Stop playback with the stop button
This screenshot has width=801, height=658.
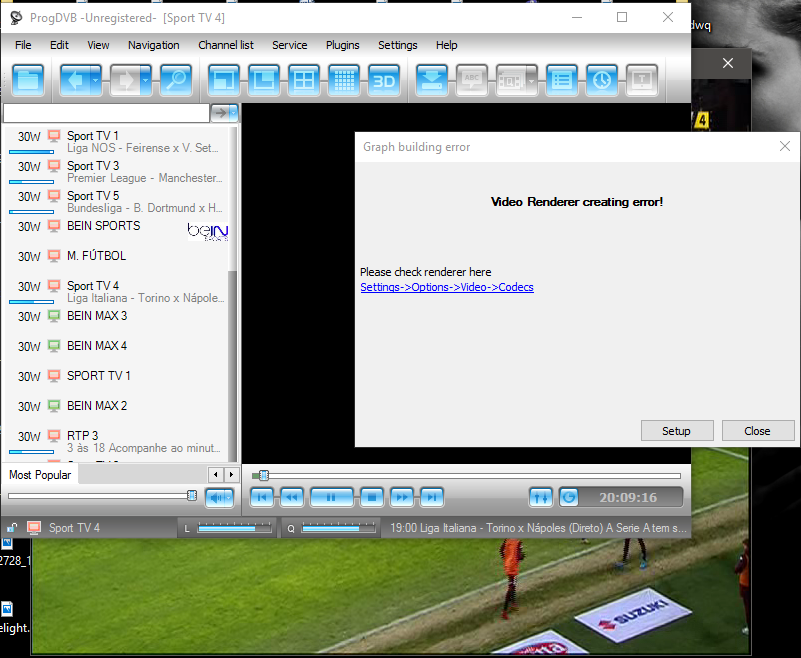(x=372, y=497)
